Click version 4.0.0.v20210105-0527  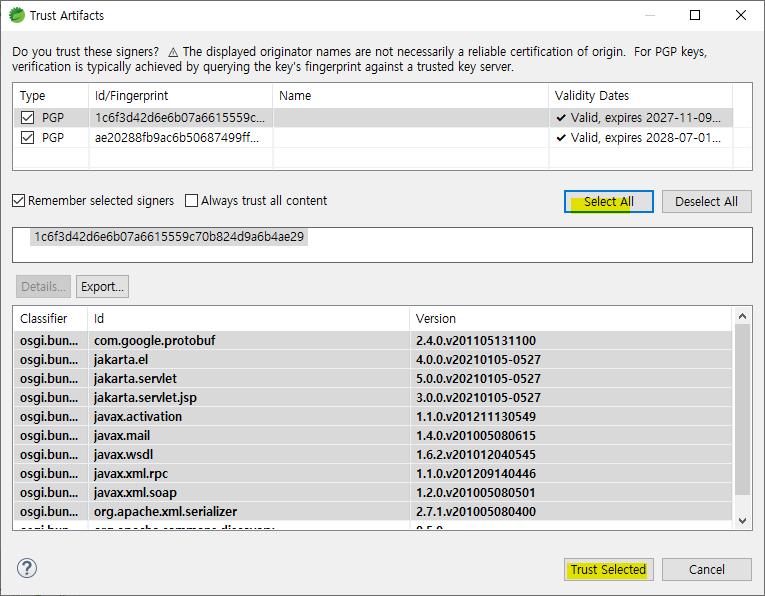[478, 359]
